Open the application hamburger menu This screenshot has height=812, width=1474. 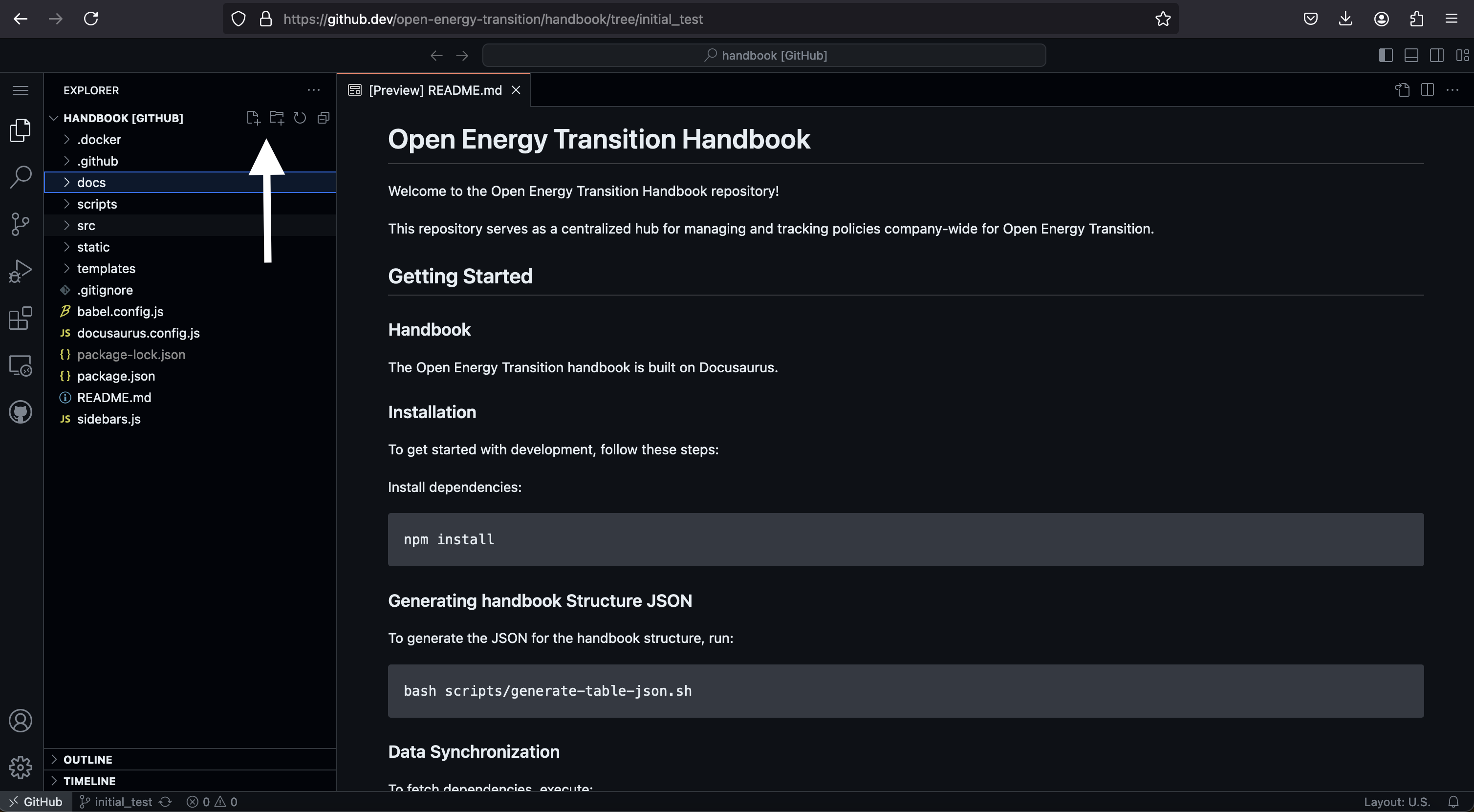(21, 90)
